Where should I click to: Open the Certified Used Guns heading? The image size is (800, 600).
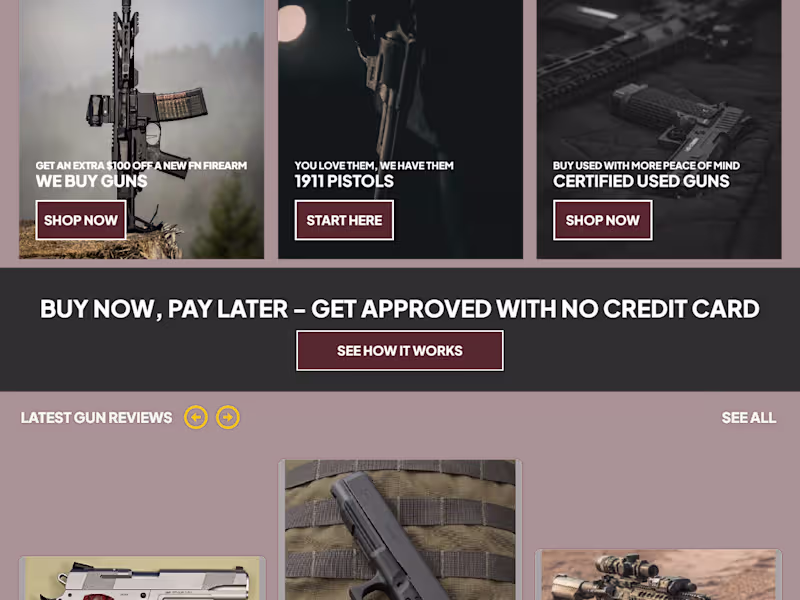click(641, 181)
